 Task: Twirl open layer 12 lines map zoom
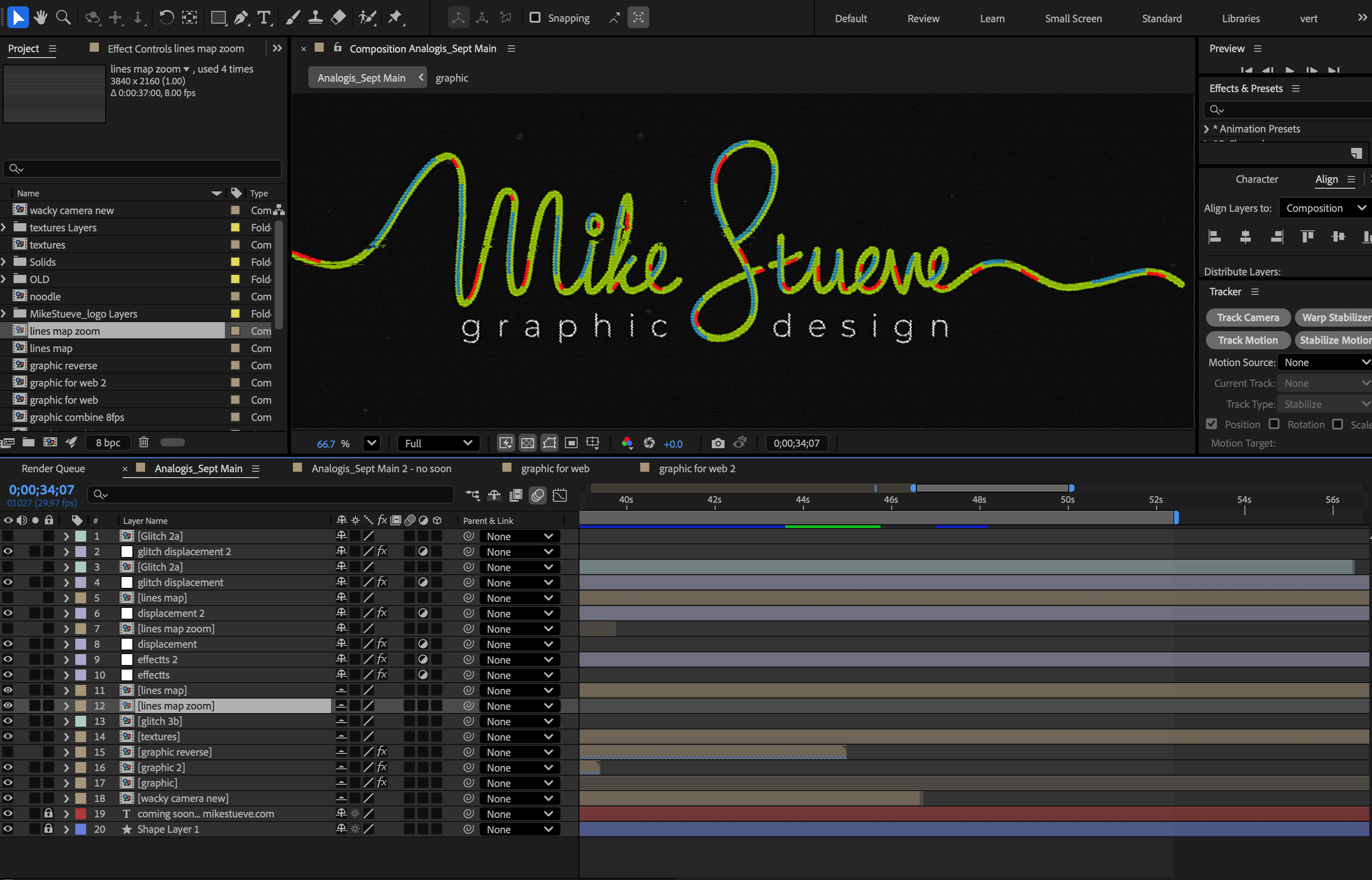pyautogui.click(x=66, y=706)
